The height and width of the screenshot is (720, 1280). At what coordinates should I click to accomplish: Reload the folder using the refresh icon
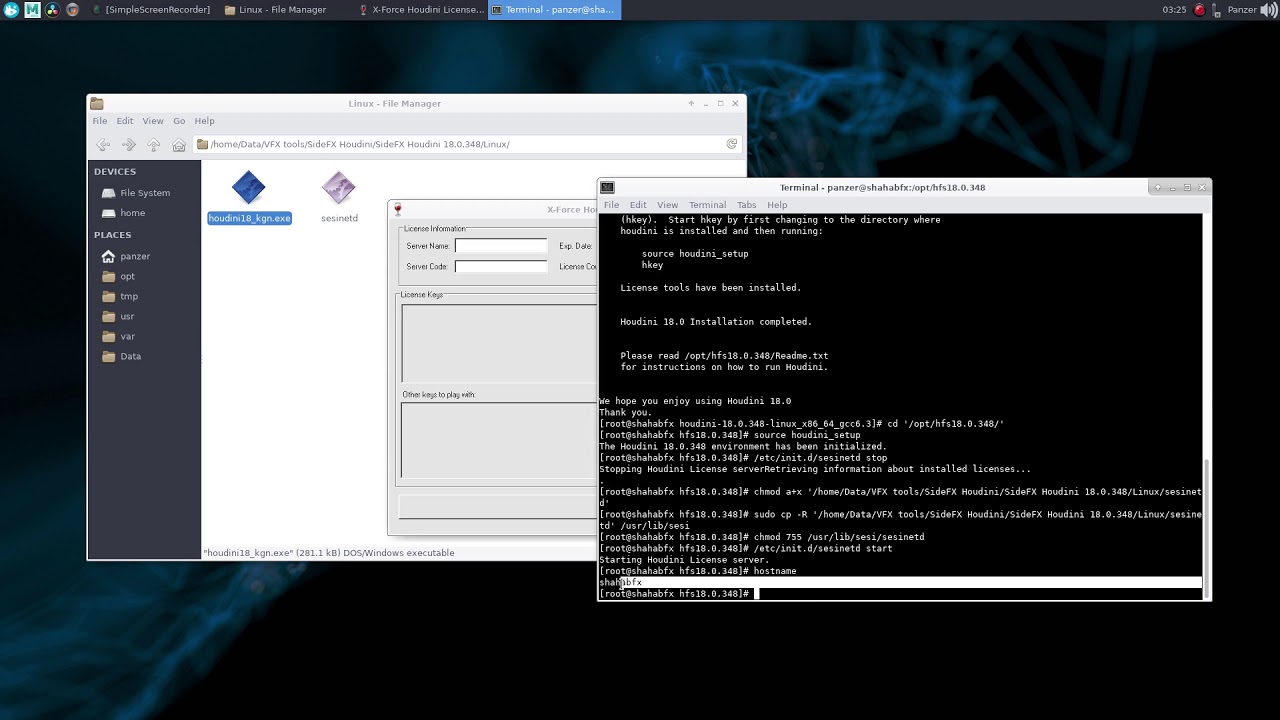point(732,144)
